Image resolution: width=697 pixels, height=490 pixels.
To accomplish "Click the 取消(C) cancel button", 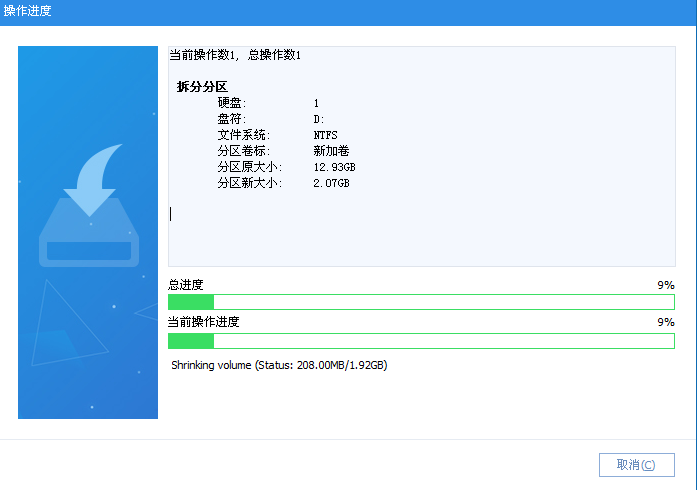I will tap(637, 465).
